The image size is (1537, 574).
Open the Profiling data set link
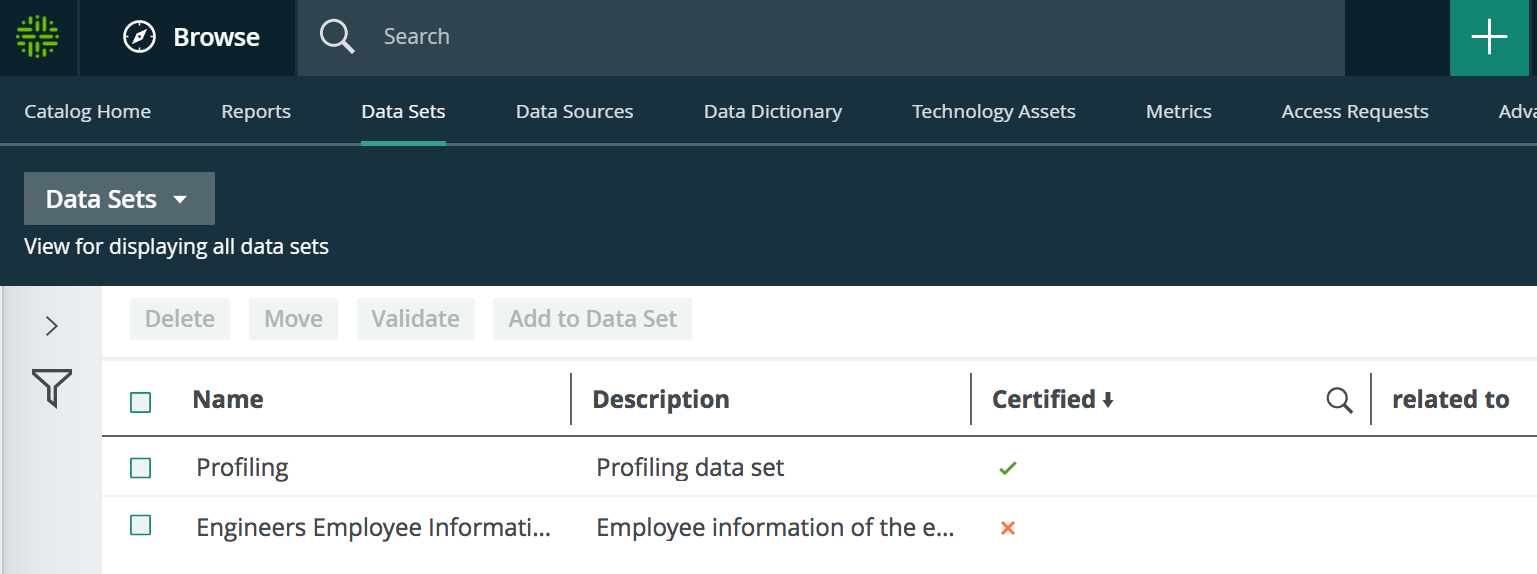pyautogui.click(x=243, y=468)
